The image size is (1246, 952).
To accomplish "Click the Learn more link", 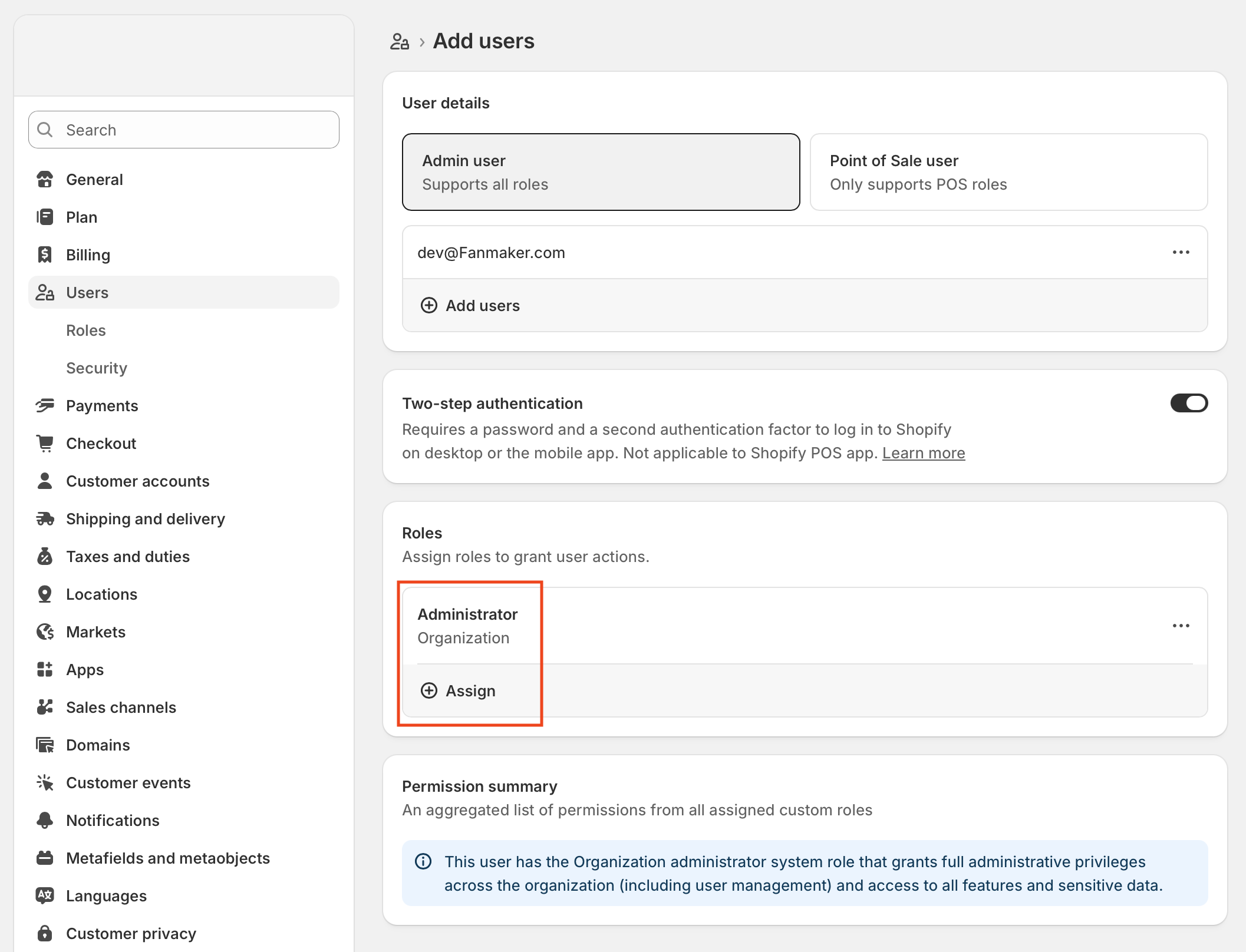I will pos(923,453).
